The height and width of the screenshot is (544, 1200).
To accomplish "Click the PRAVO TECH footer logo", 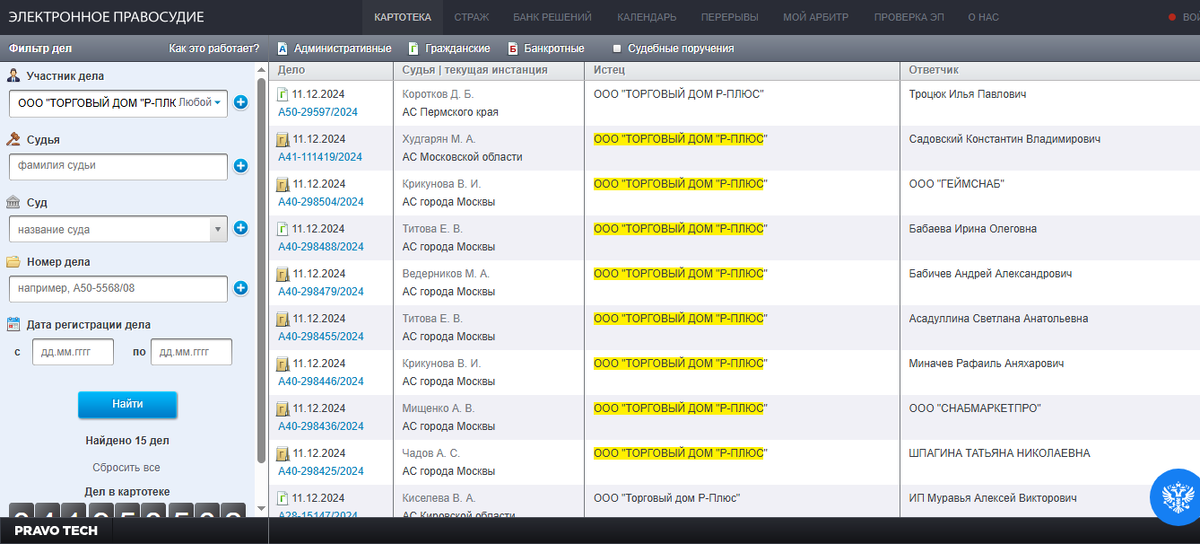I will [x=56, y=531].
